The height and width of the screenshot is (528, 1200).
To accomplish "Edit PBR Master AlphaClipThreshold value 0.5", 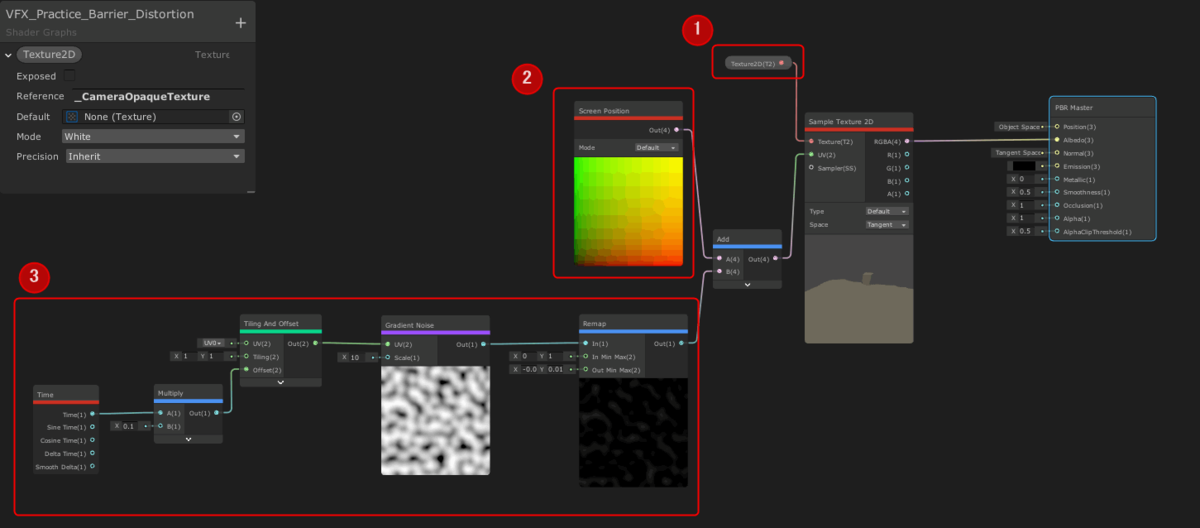I will pyautogui.click(x=1027, y=231).
